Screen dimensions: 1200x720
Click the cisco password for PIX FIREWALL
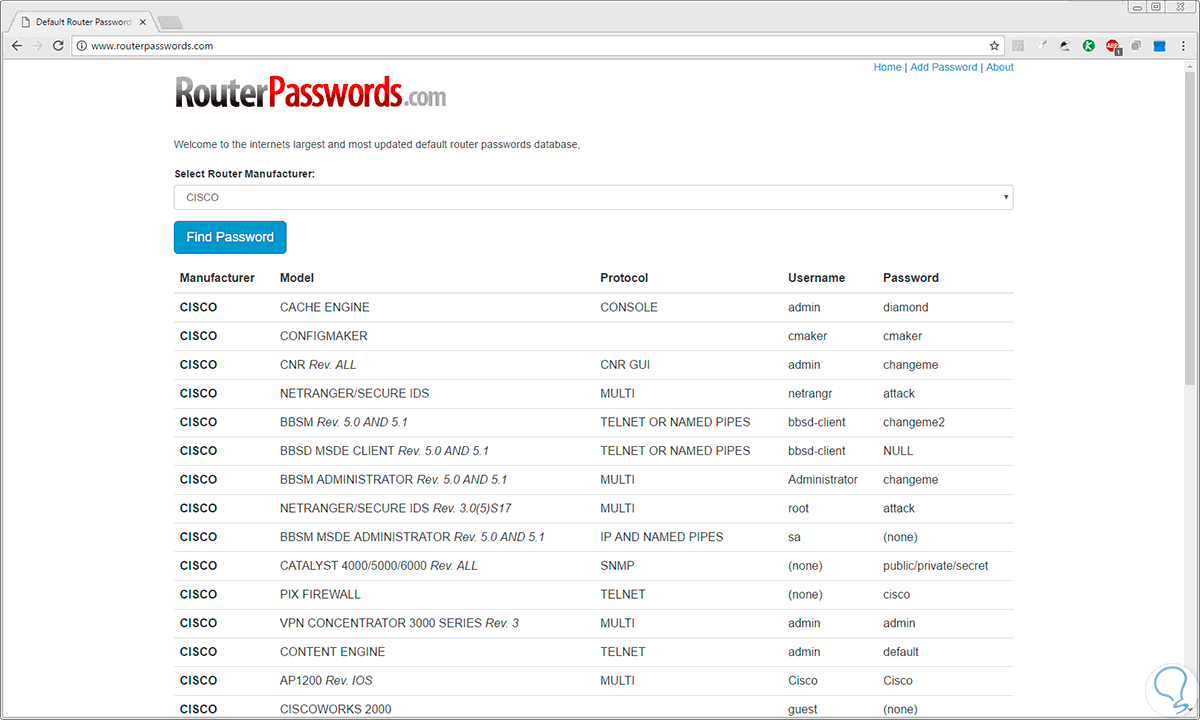tap(897, 594)
